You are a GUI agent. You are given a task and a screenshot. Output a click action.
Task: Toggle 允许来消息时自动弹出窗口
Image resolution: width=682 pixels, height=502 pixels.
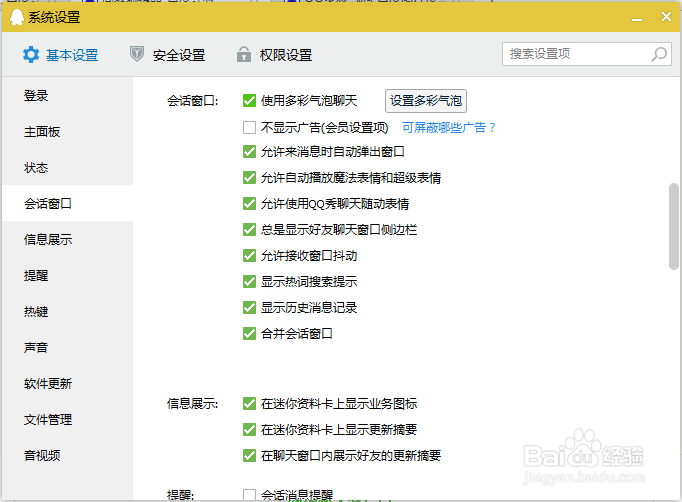(249, 152)
